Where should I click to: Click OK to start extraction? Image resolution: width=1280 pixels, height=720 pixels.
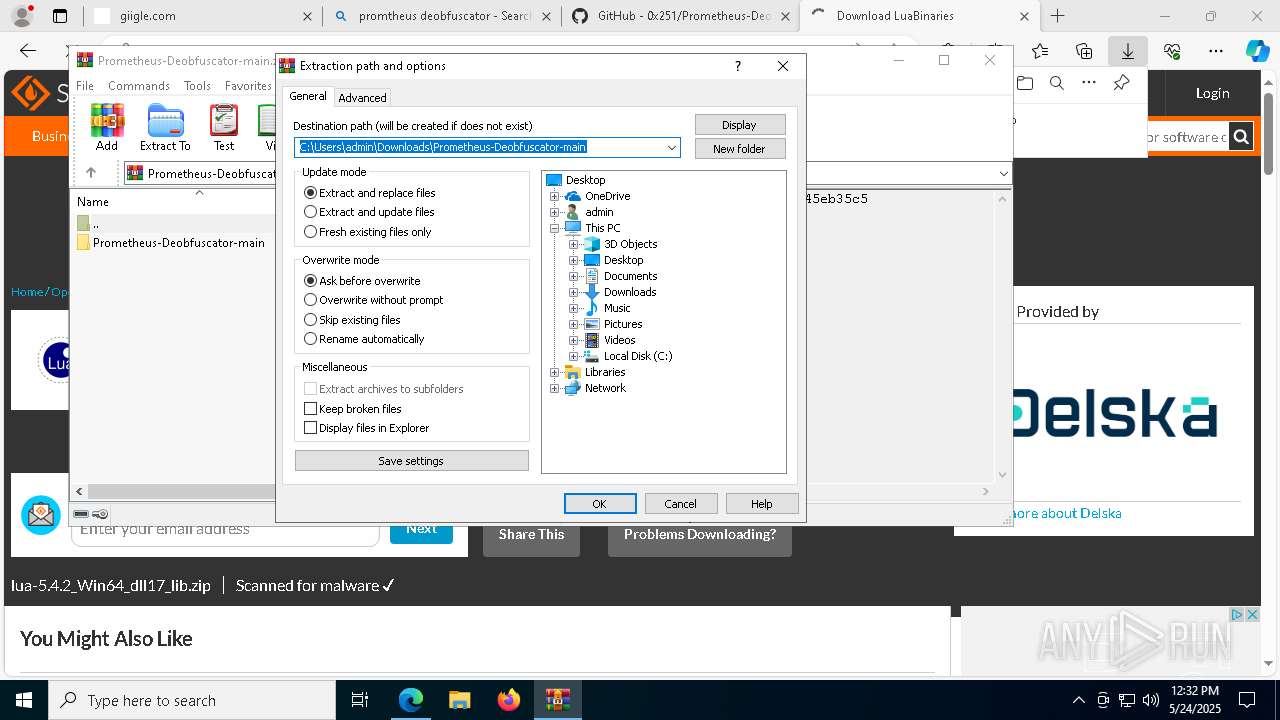coord(600,504)
